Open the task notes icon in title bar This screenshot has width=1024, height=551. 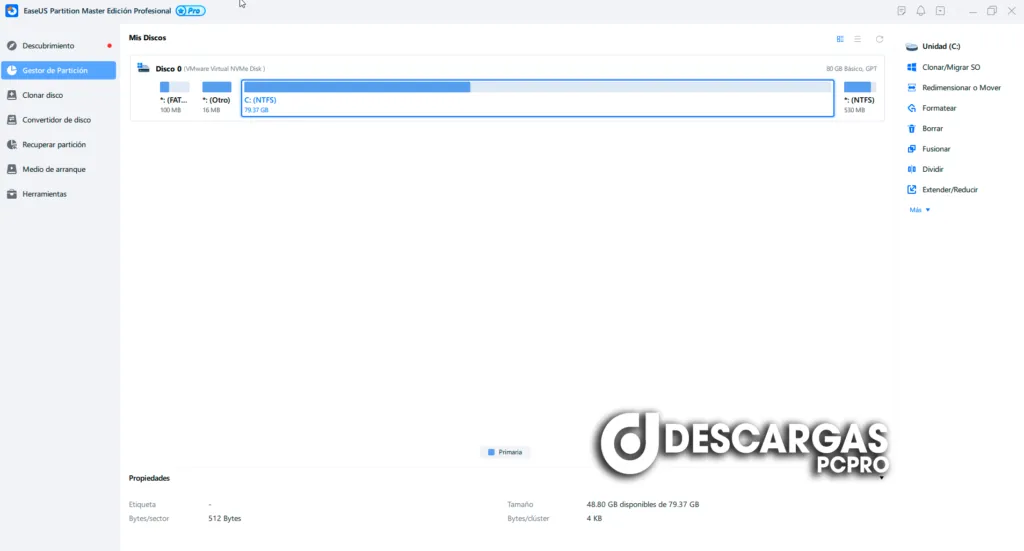(902, 11)
